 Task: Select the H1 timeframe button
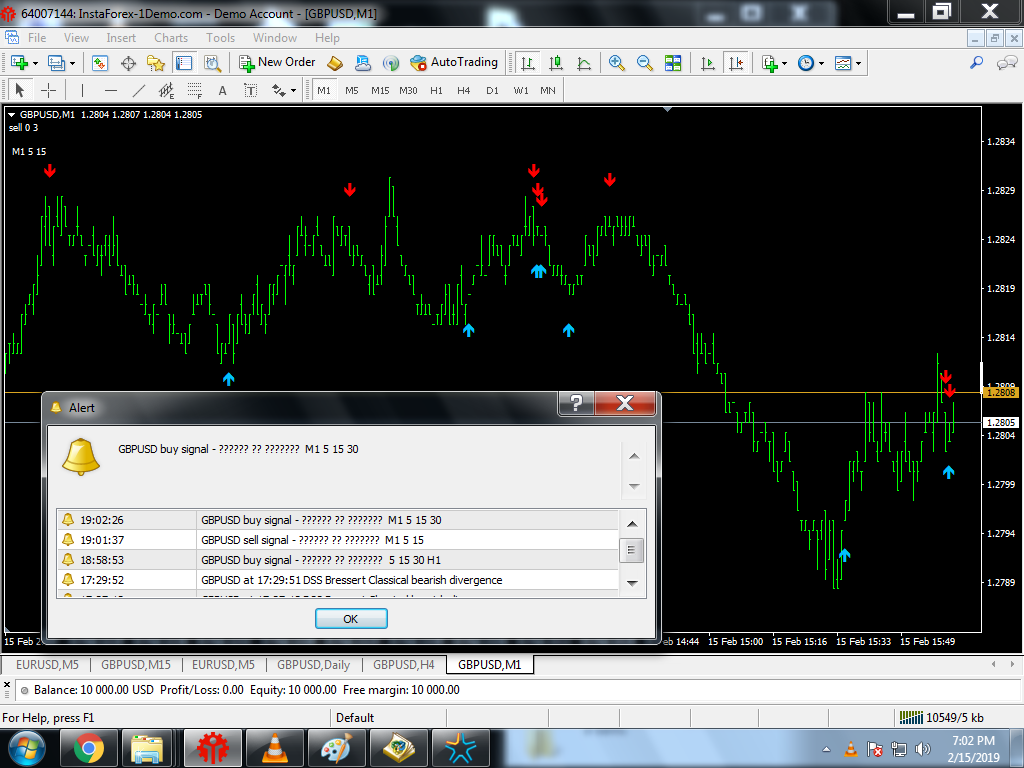(436, 90)
